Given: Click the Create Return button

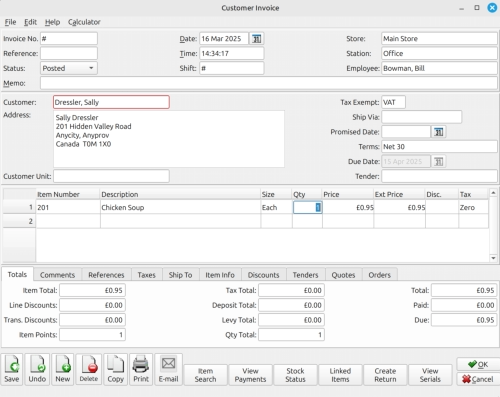Looking at the screenshot, I should (385, 375).
